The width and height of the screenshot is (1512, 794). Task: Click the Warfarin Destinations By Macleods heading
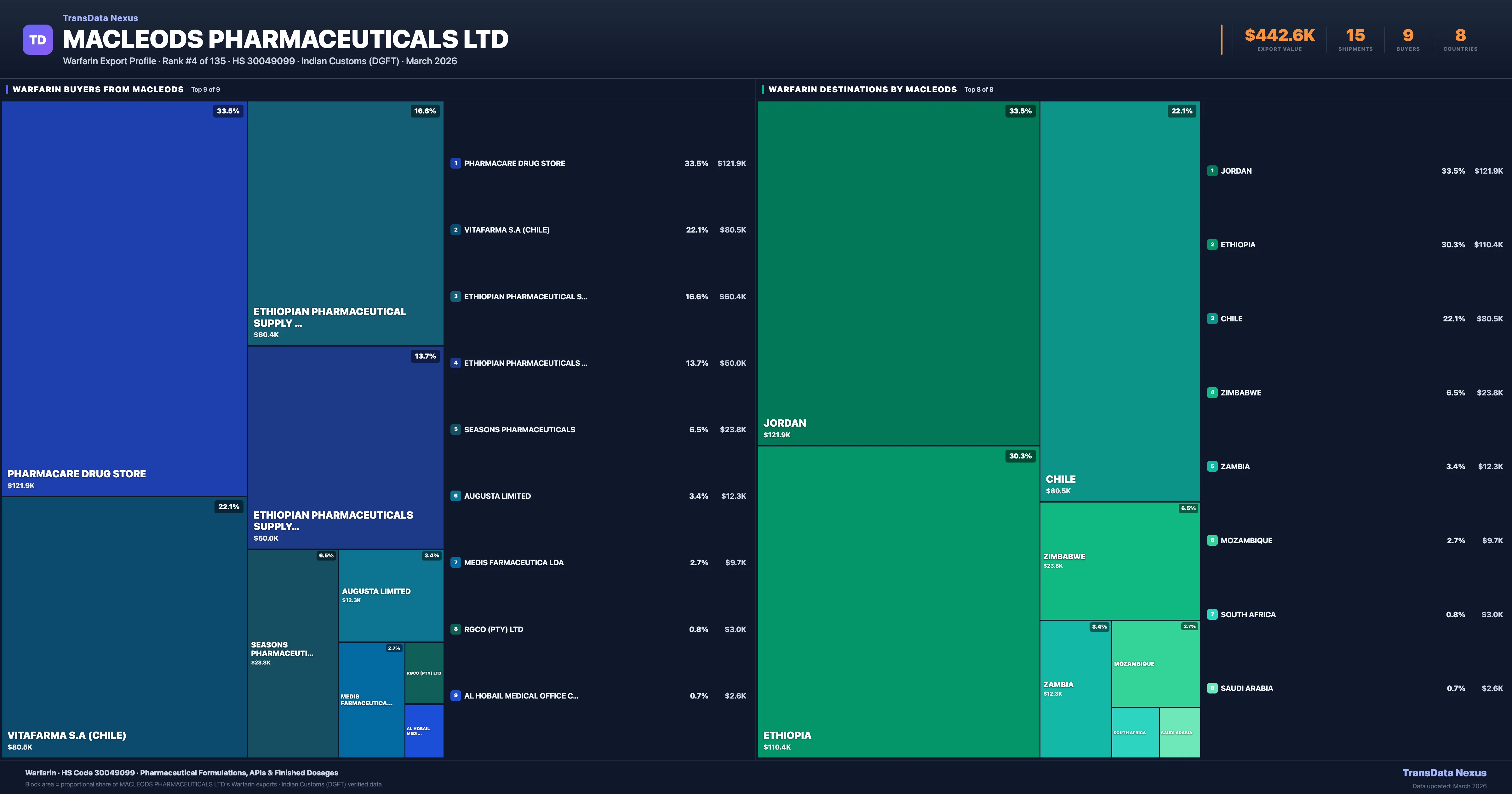862,89
